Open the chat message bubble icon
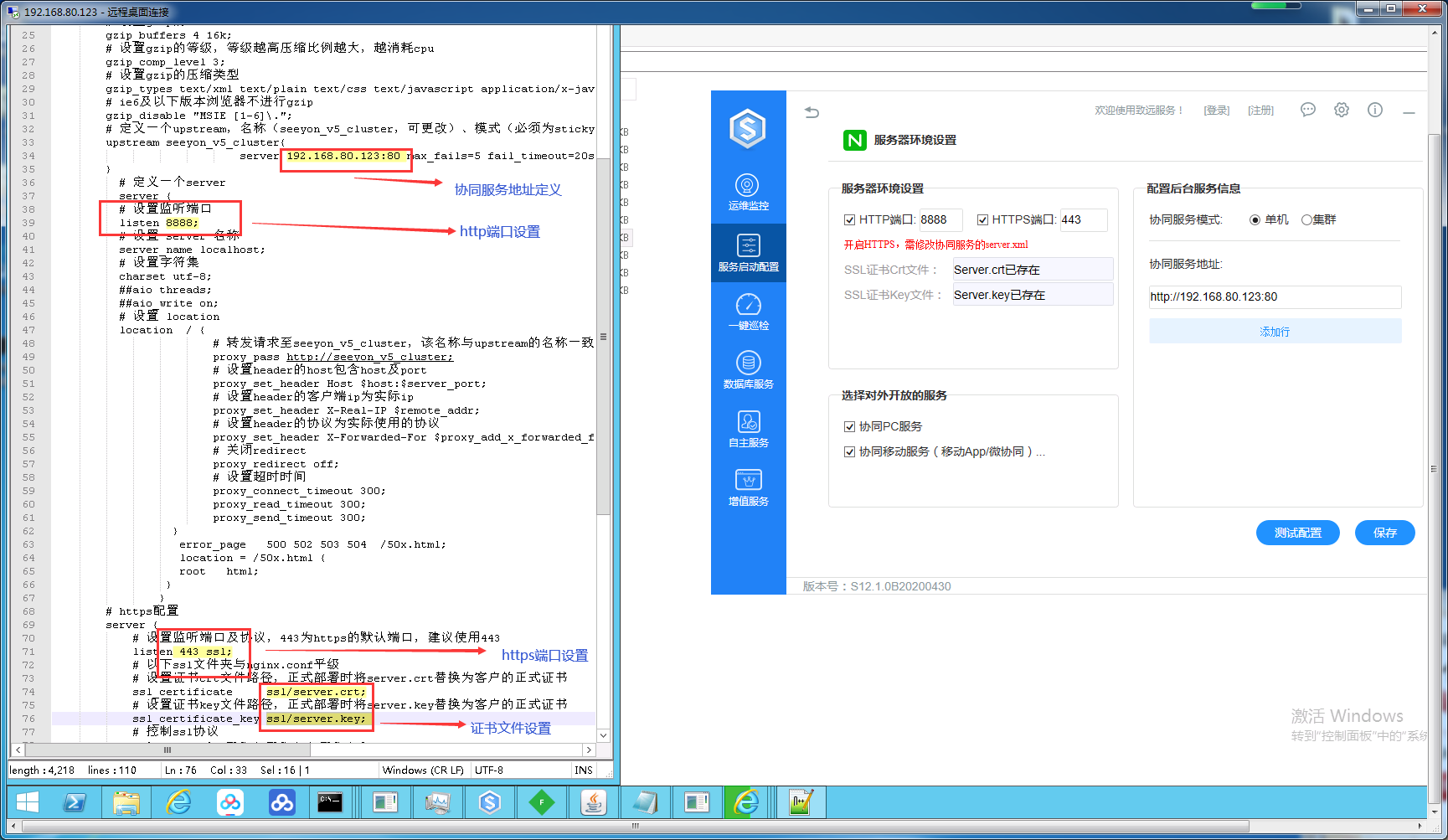The image size is (1448, 840). [x=1307, y=110]
